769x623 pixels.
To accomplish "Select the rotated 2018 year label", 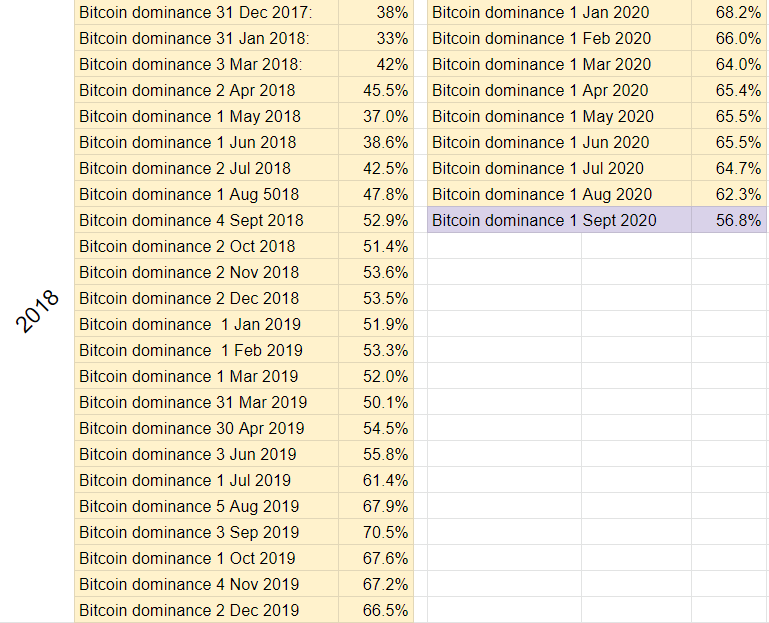I will click(37, 311).
